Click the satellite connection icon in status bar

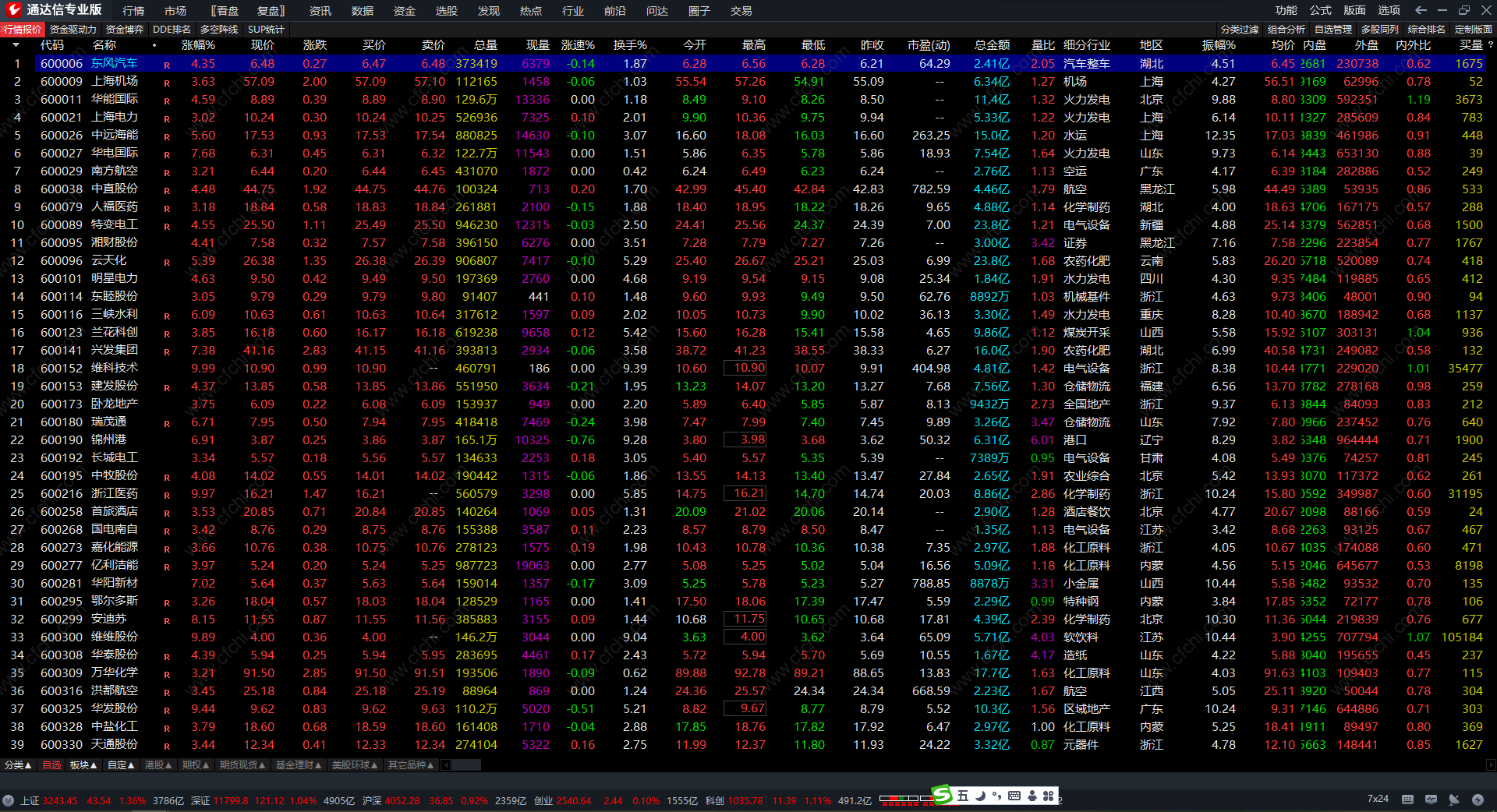(1454, 800)
